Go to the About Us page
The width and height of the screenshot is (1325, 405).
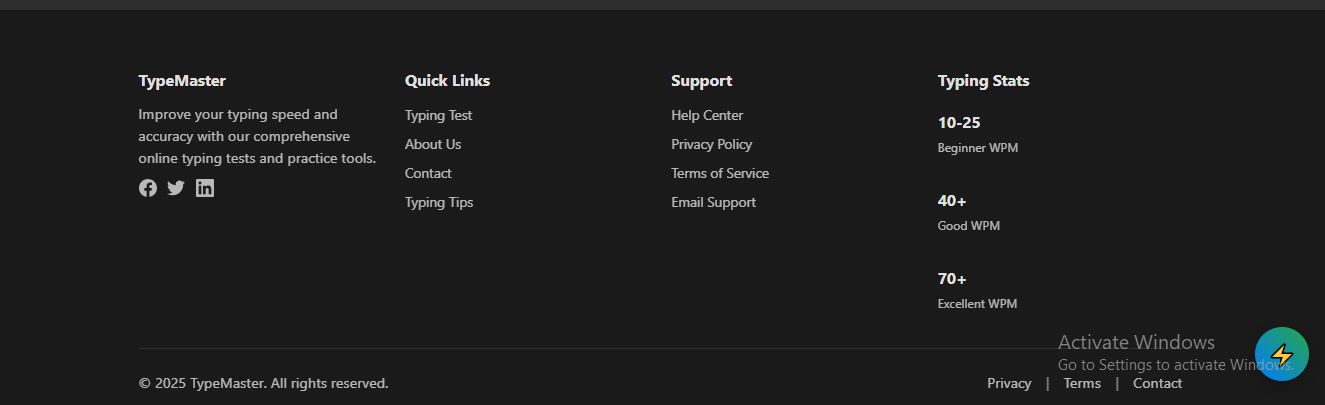click(433, 144)
